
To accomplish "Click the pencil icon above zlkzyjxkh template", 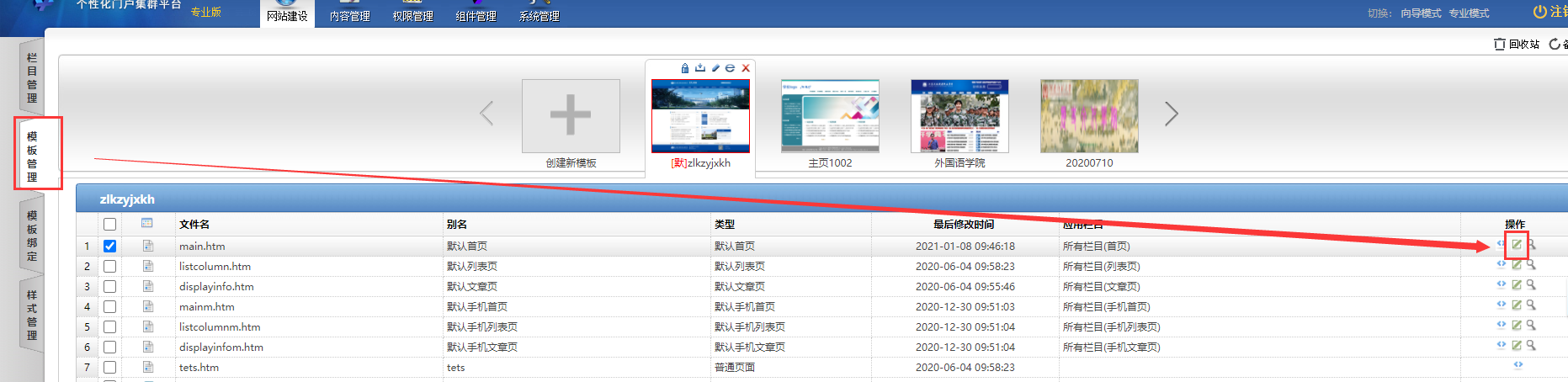I will click(x=715, y=68).
